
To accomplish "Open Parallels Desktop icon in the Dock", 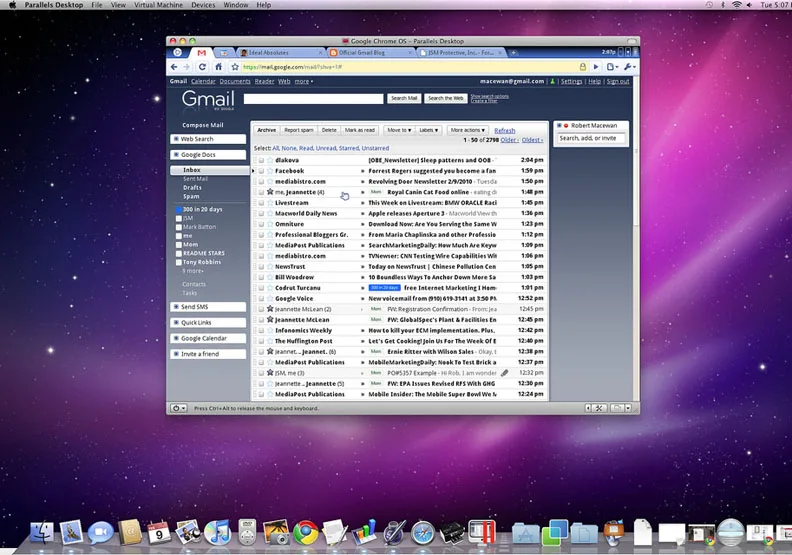I will (x=482, y=532).
